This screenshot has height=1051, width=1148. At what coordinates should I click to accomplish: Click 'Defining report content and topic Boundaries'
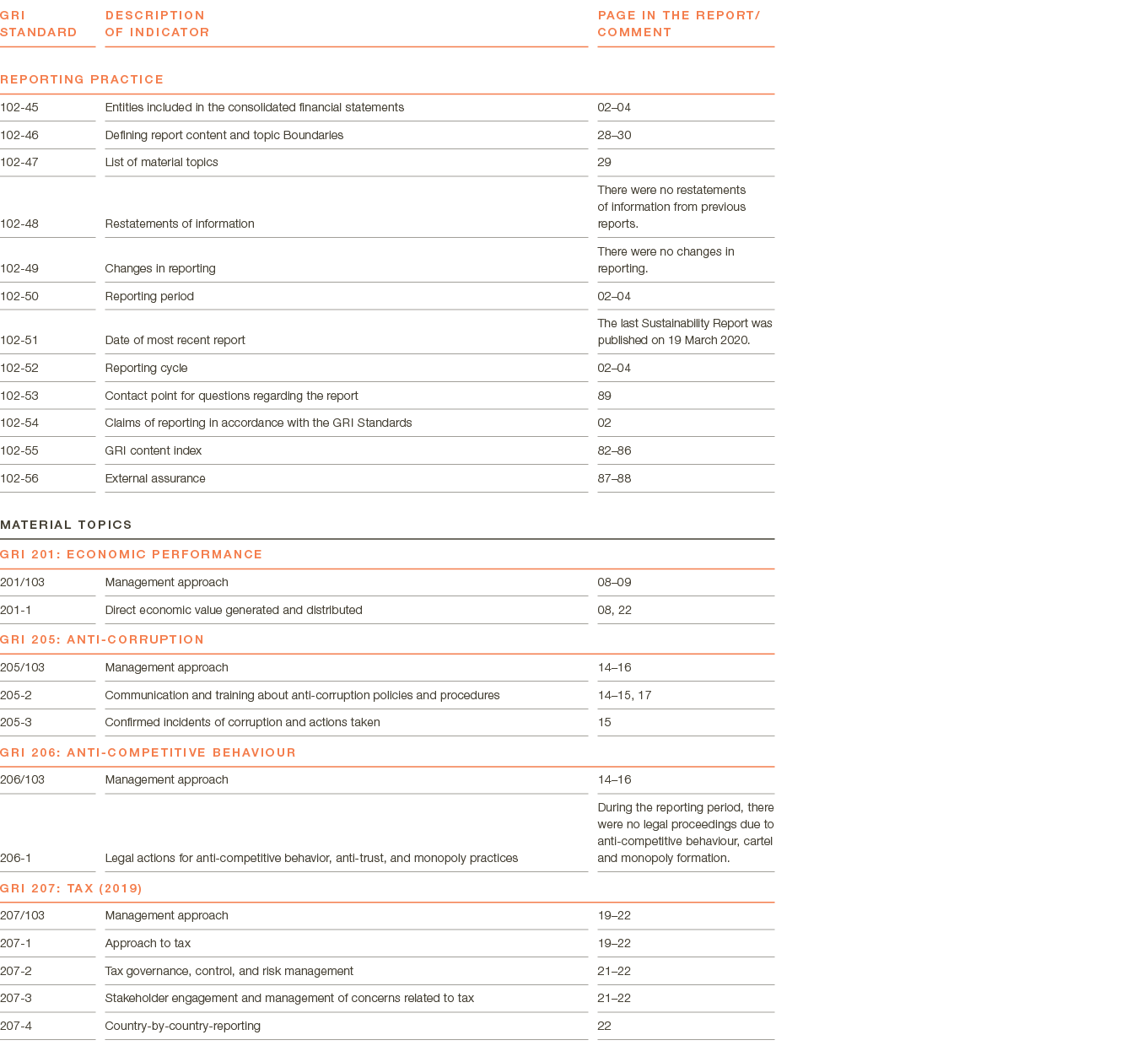coord(224,135)
